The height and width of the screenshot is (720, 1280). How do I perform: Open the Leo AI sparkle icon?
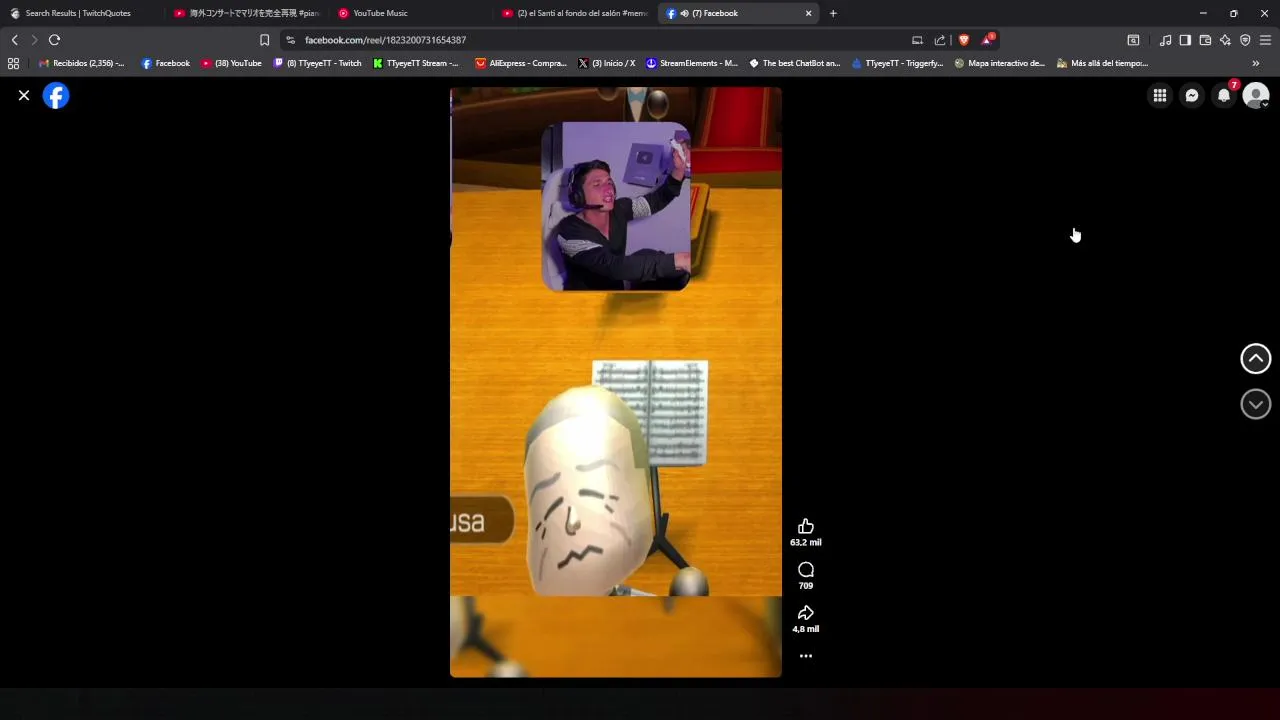click(1225, 40)
